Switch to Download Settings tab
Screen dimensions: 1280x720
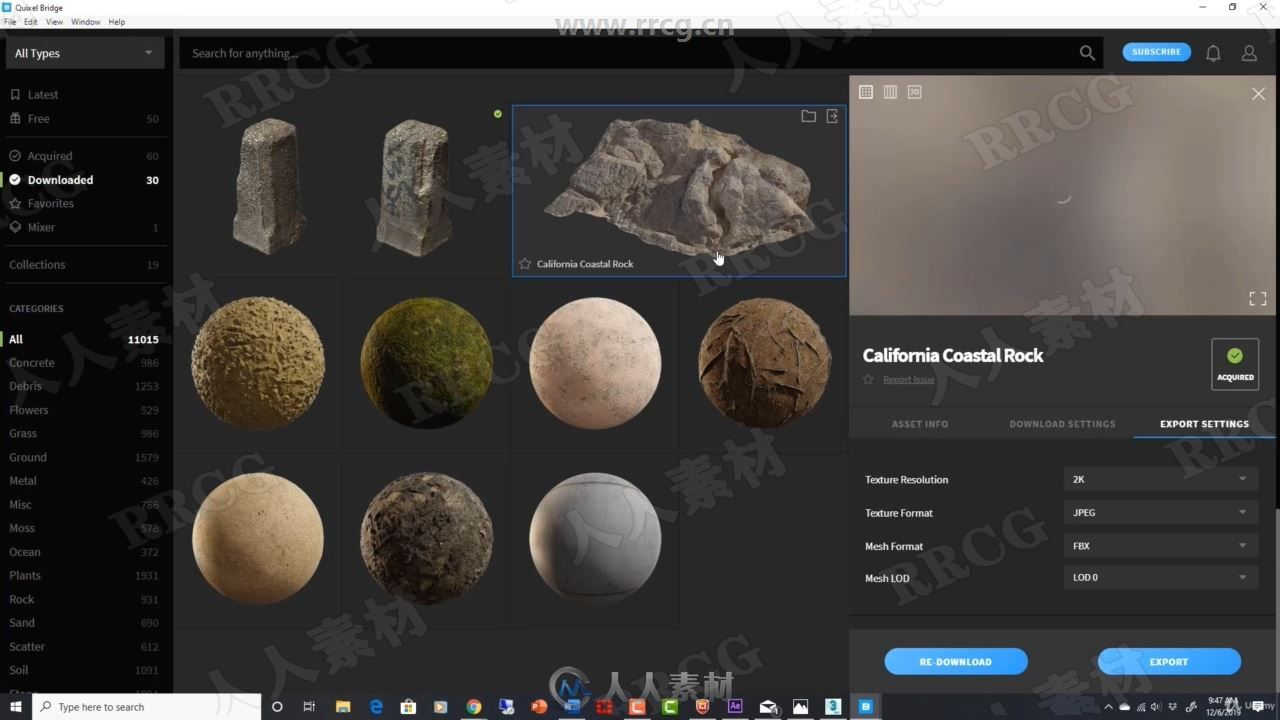1062,424
